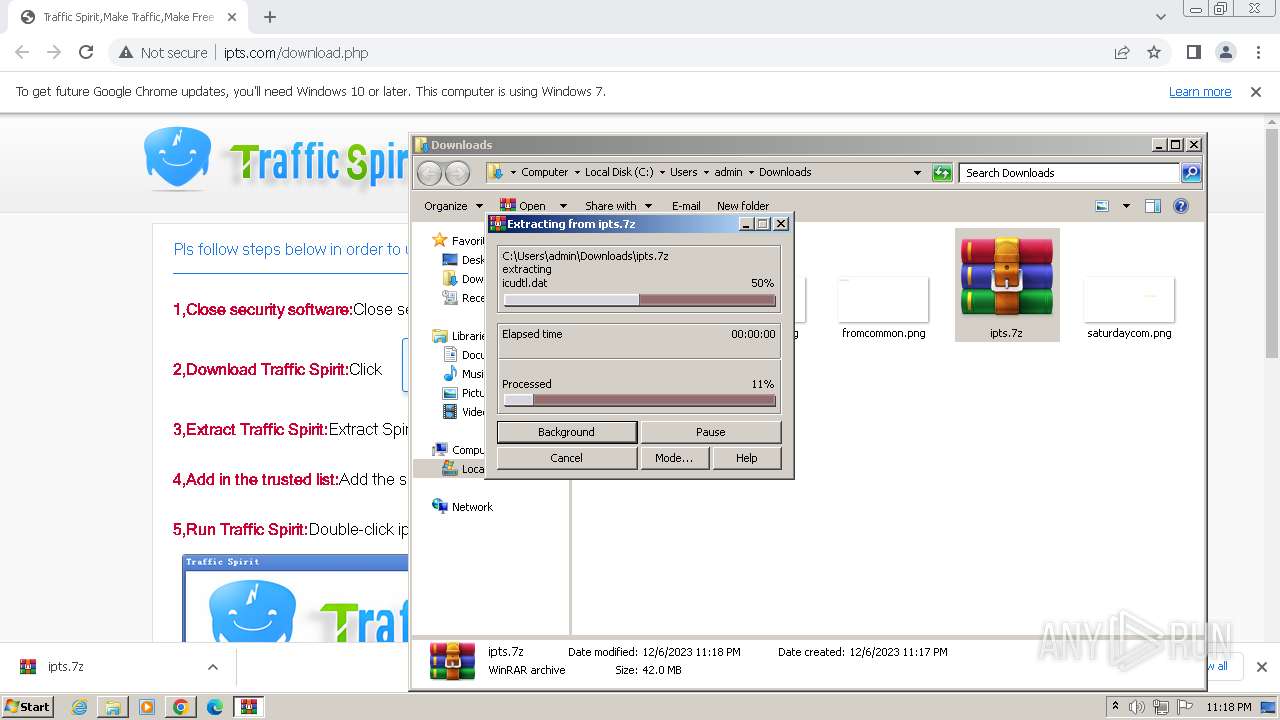Bookmark this page with star icon
1280x720 pixels.
tap(1154, 53)
